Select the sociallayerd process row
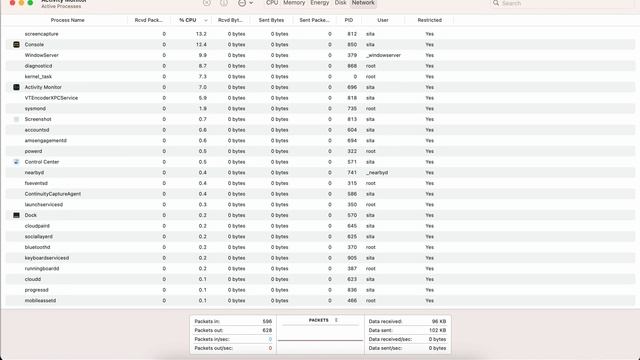The image size is (640, 360). [x=320, y=236]
